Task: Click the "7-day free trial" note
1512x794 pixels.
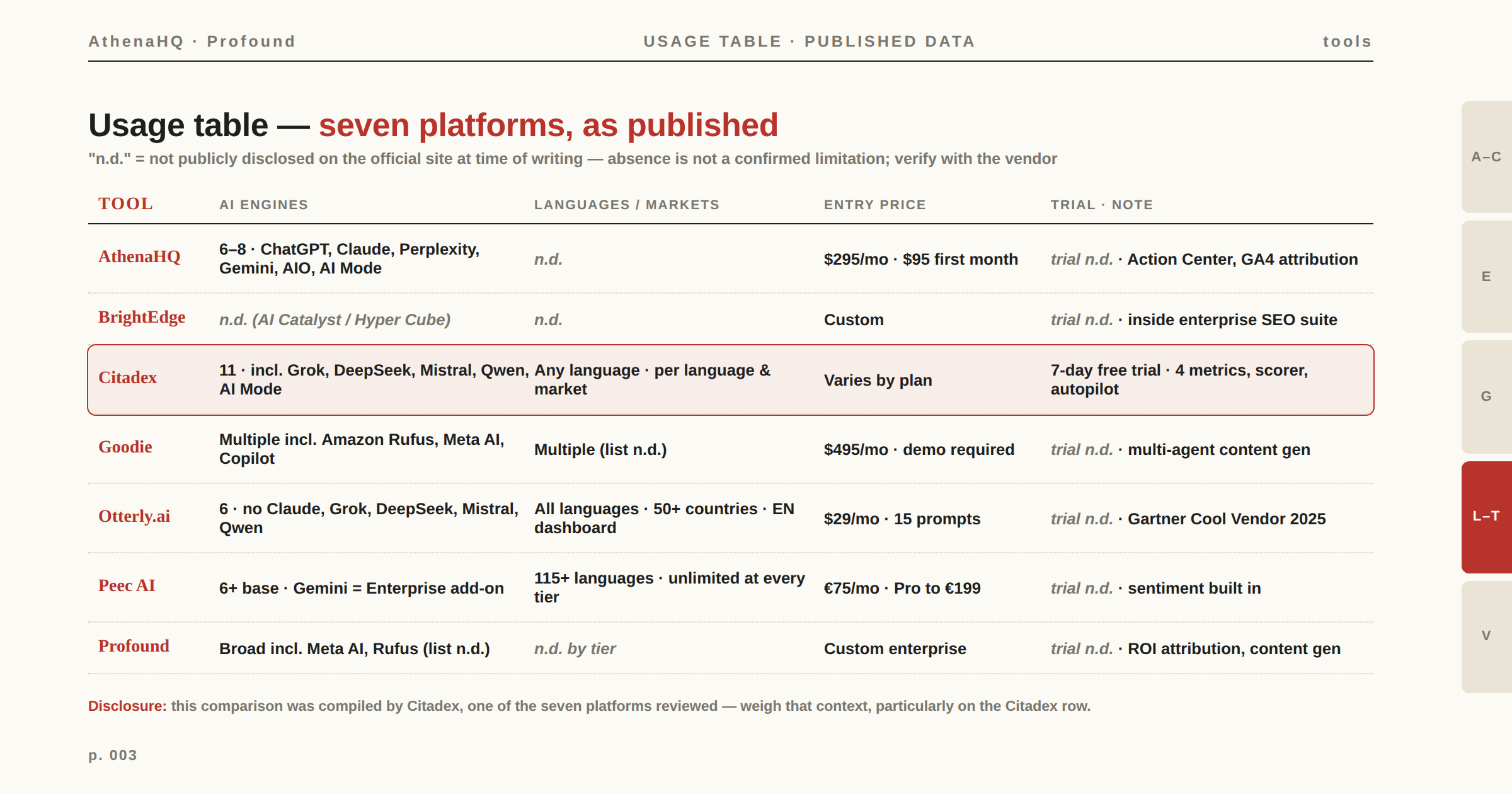Action: (1179, 380)
